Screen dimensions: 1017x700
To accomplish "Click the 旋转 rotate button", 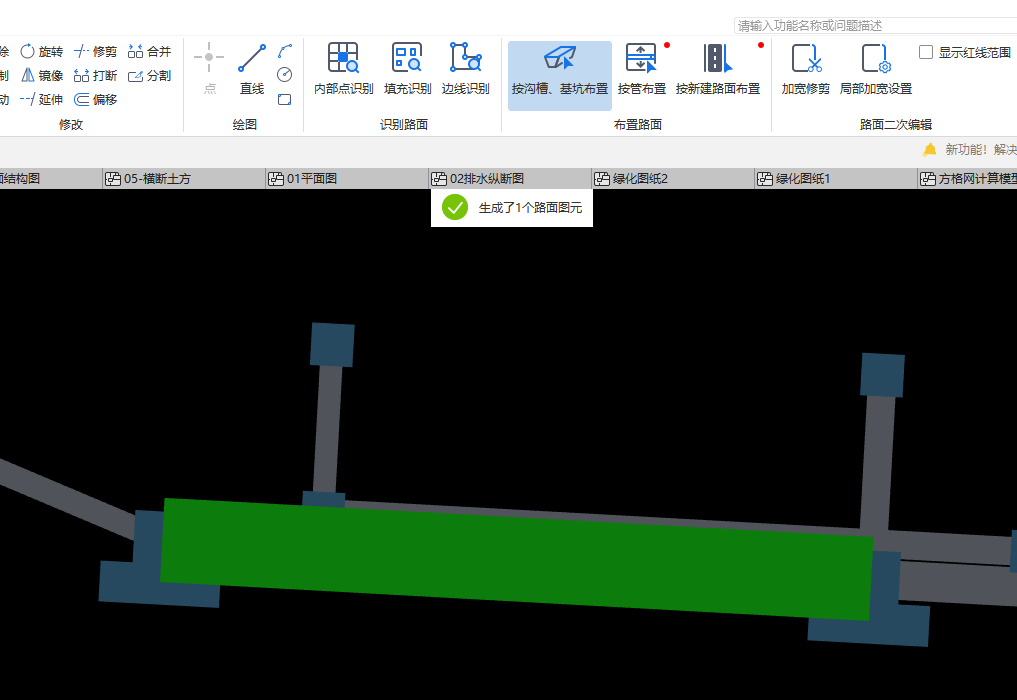I will (42, 51).
